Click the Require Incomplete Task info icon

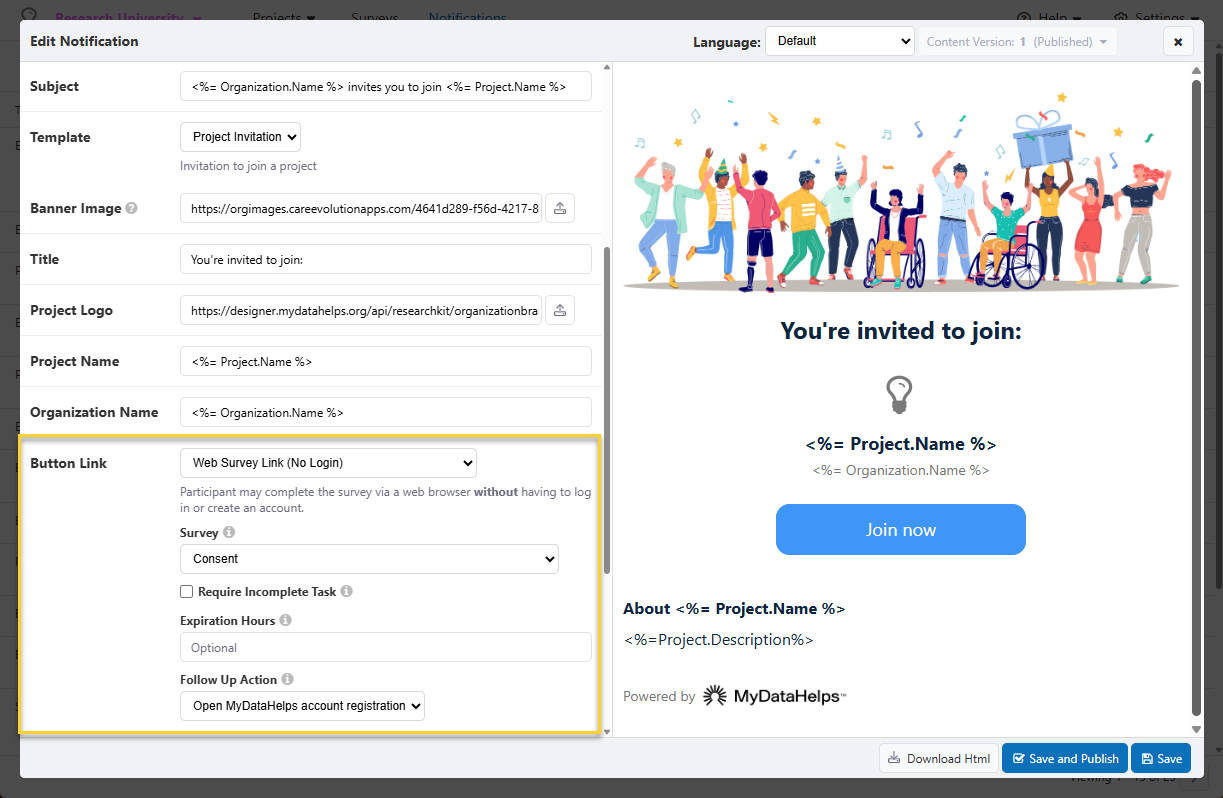[347, 592]
